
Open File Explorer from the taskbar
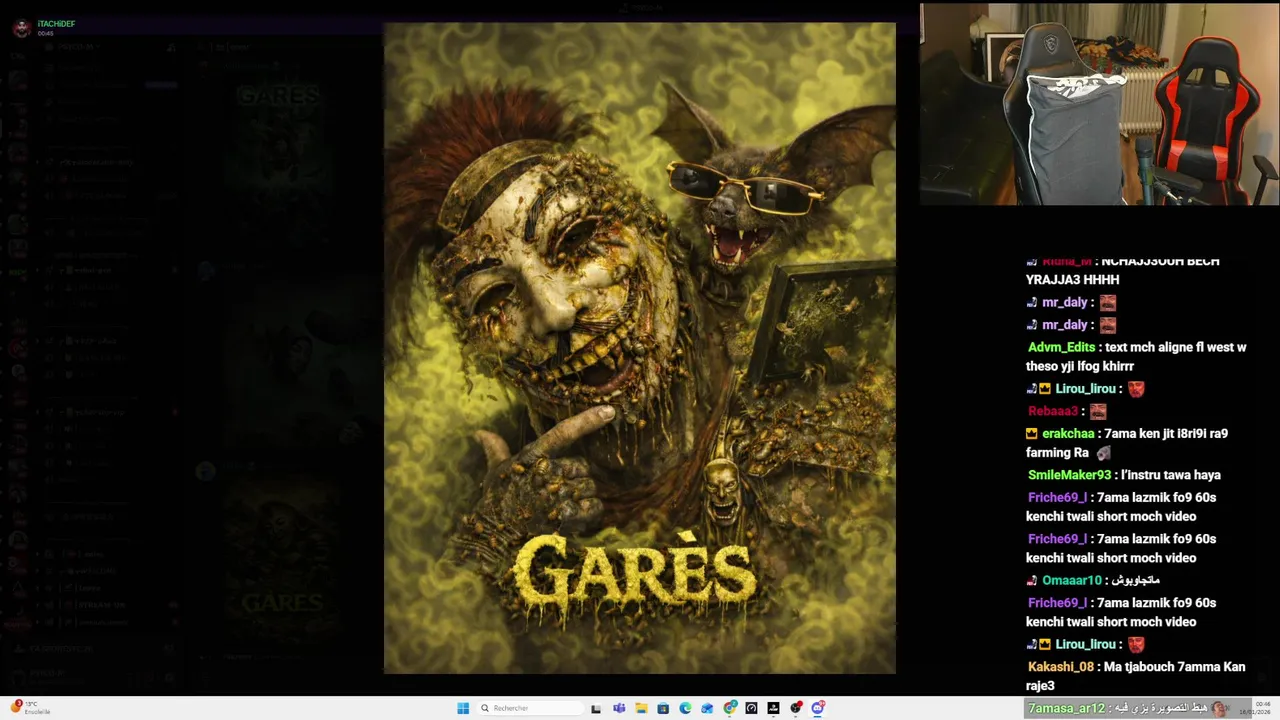[x=641, y=708]
